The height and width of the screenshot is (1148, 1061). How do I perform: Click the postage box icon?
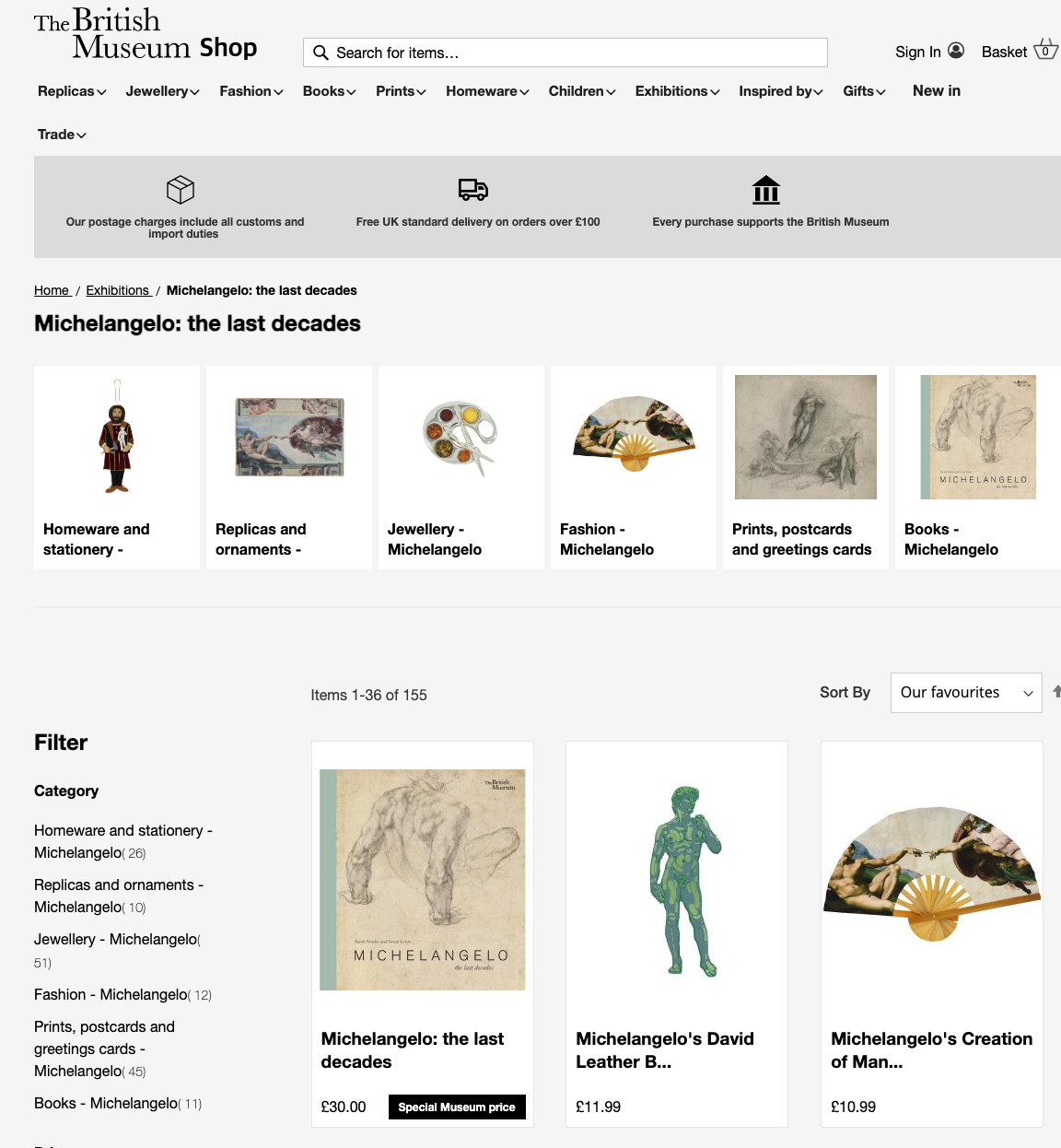(x=181, y=190)
